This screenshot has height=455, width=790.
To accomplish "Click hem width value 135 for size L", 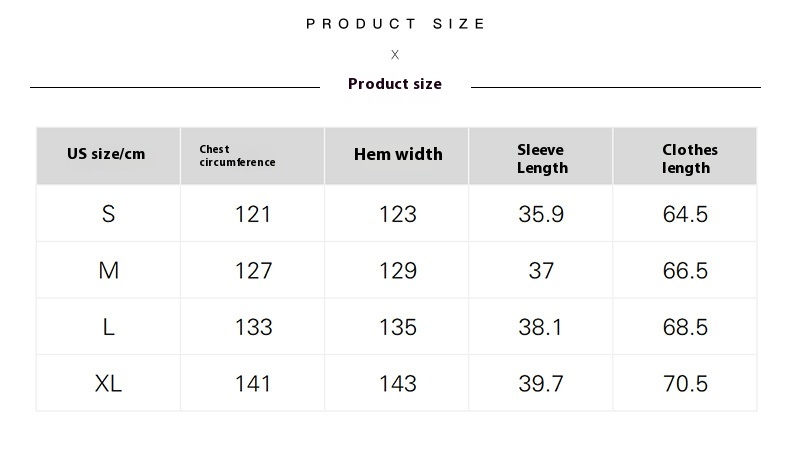I will click(x=398, y=327).
